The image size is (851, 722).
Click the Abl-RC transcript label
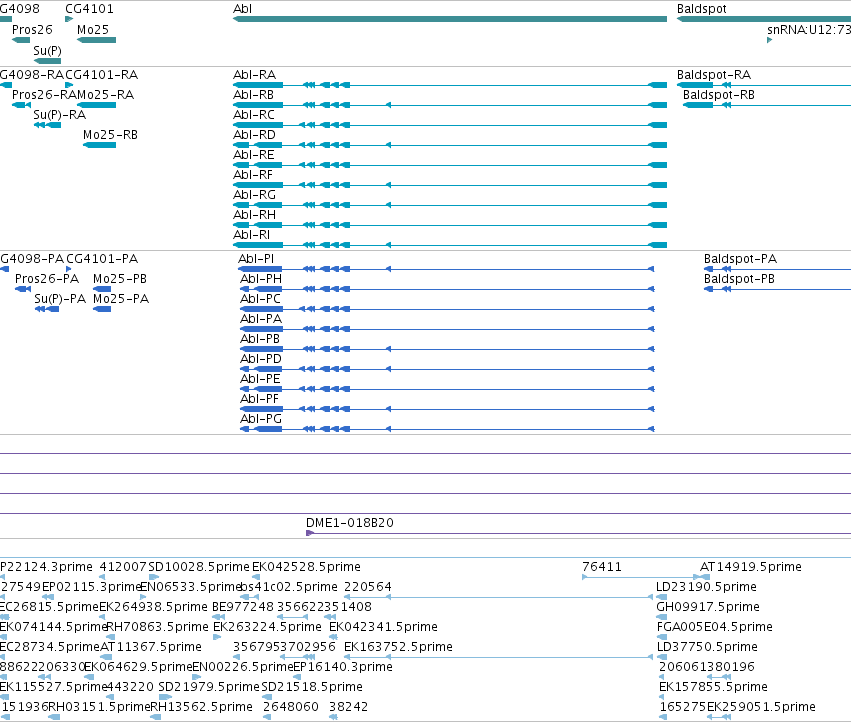[253, 115]
